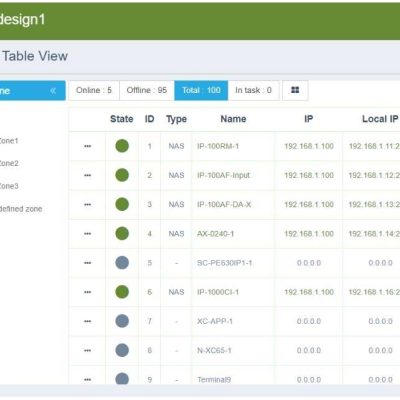
Task: Open the three-dot menu for IP-100AF-Input
Action: point(88,175)
